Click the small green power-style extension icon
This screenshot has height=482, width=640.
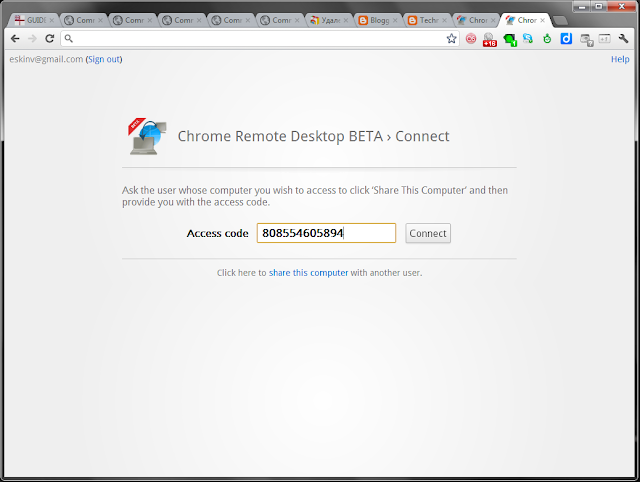pyautogui.click(x=547, y=38)
